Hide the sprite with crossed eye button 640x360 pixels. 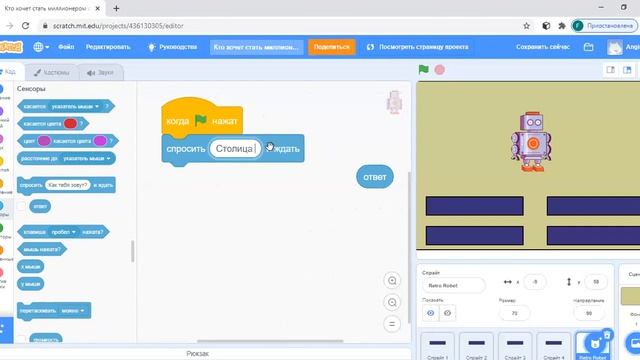pyautogui.click(x=447, y=313)
